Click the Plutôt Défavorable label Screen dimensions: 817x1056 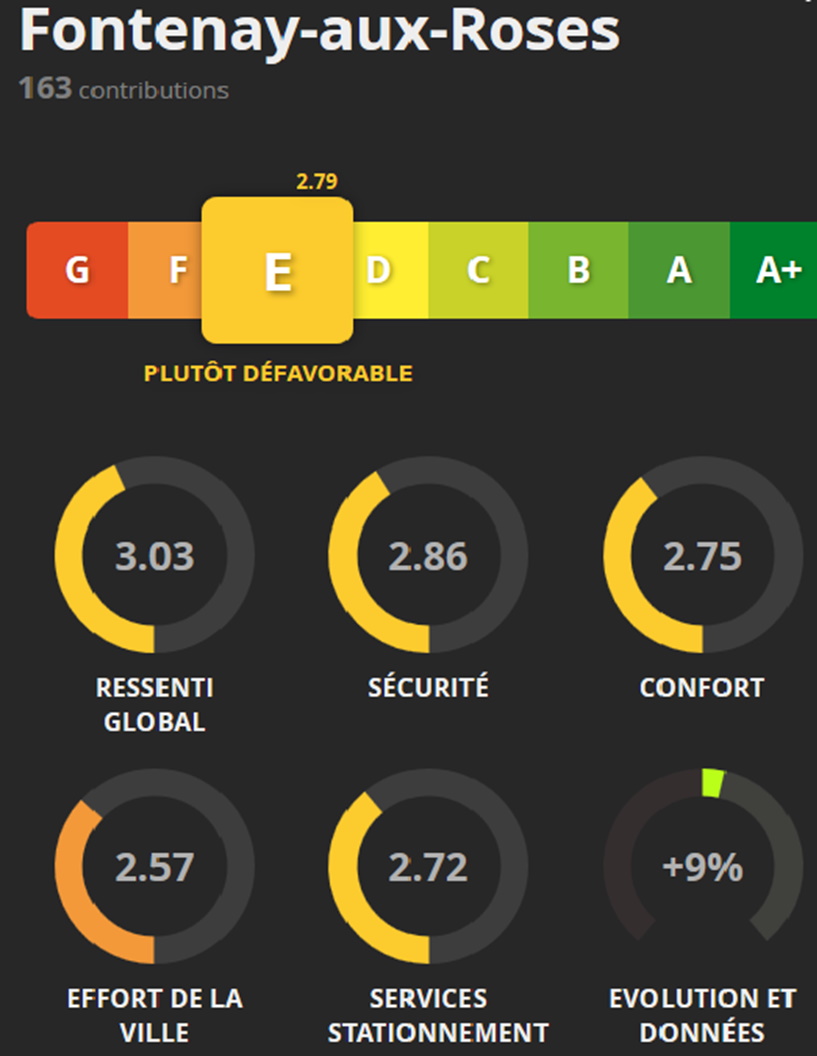tap(278, 373)
